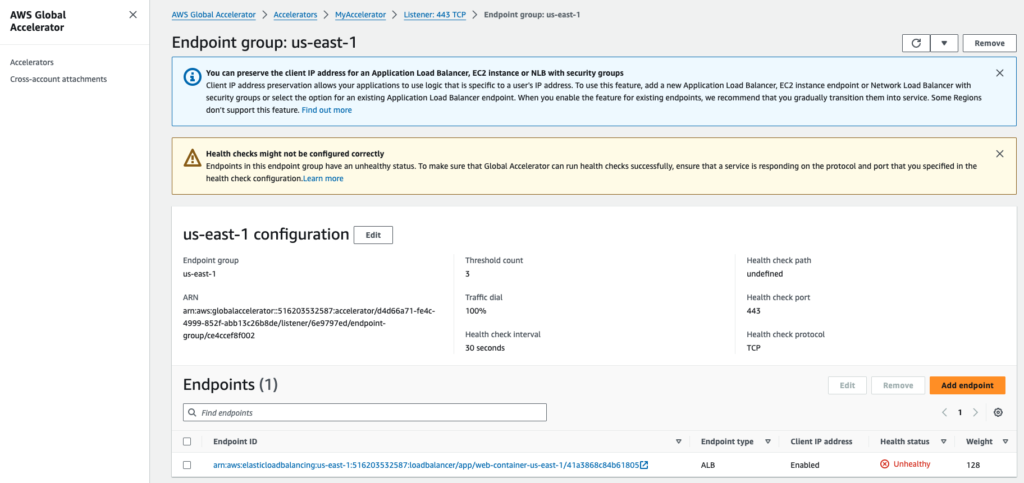
Task: Click the Health check path undefined value
Action: (765, 274)
